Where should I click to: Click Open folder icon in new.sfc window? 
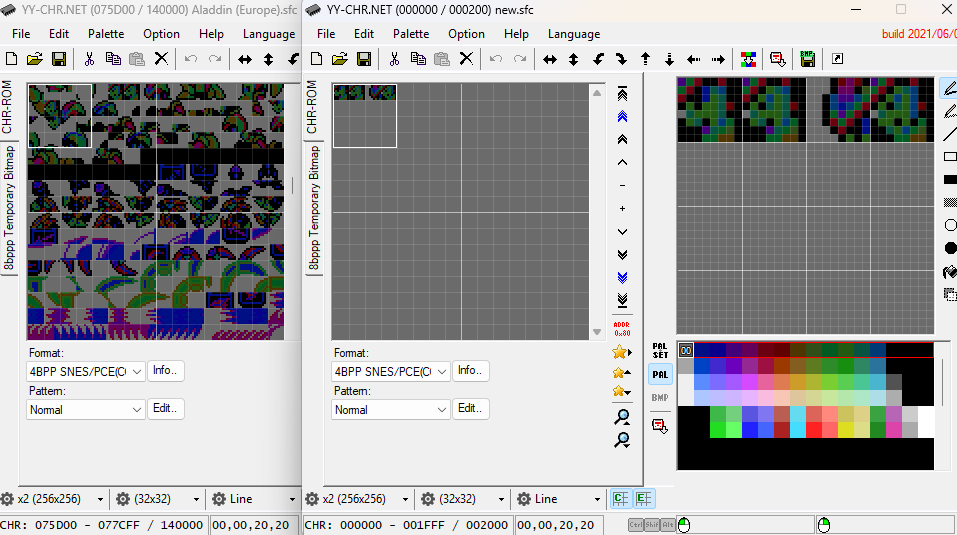pyautogui.click(x=340, y=59)
